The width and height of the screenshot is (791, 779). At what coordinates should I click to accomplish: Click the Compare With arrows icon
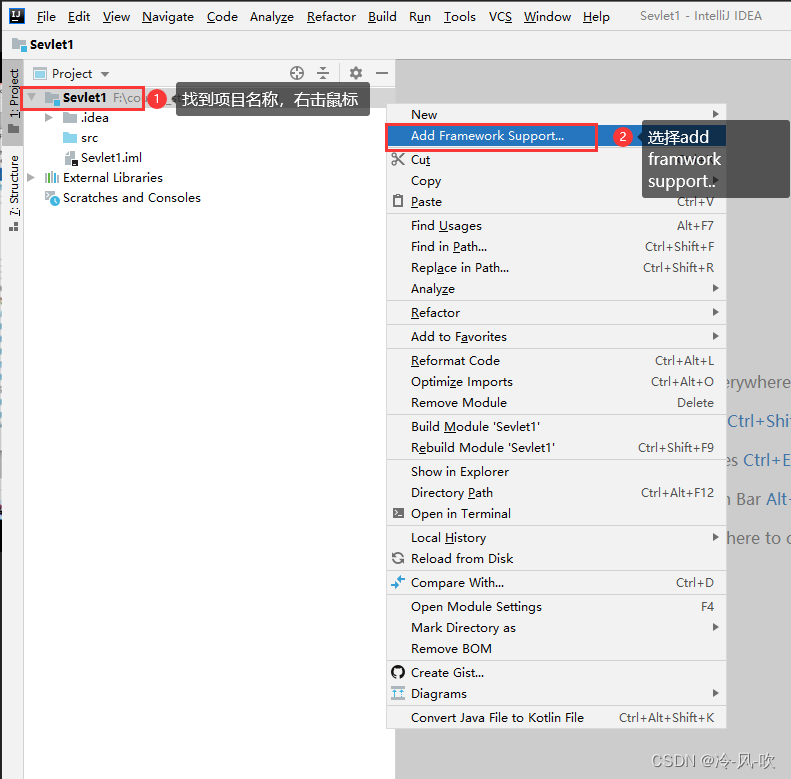click(398, 582)
